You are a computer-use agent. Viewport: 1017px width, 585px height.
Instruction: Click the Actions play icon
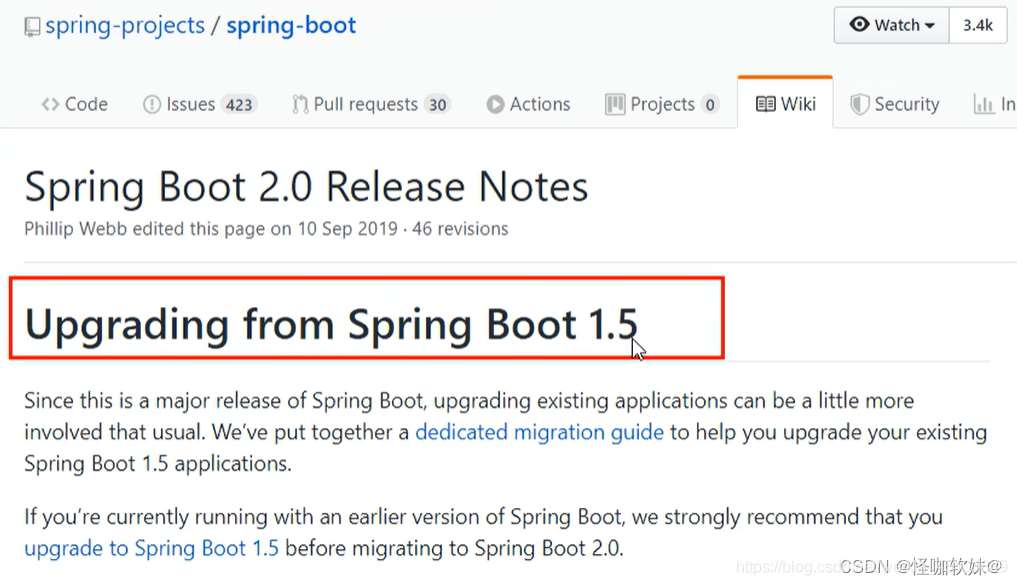click(495, 104)
